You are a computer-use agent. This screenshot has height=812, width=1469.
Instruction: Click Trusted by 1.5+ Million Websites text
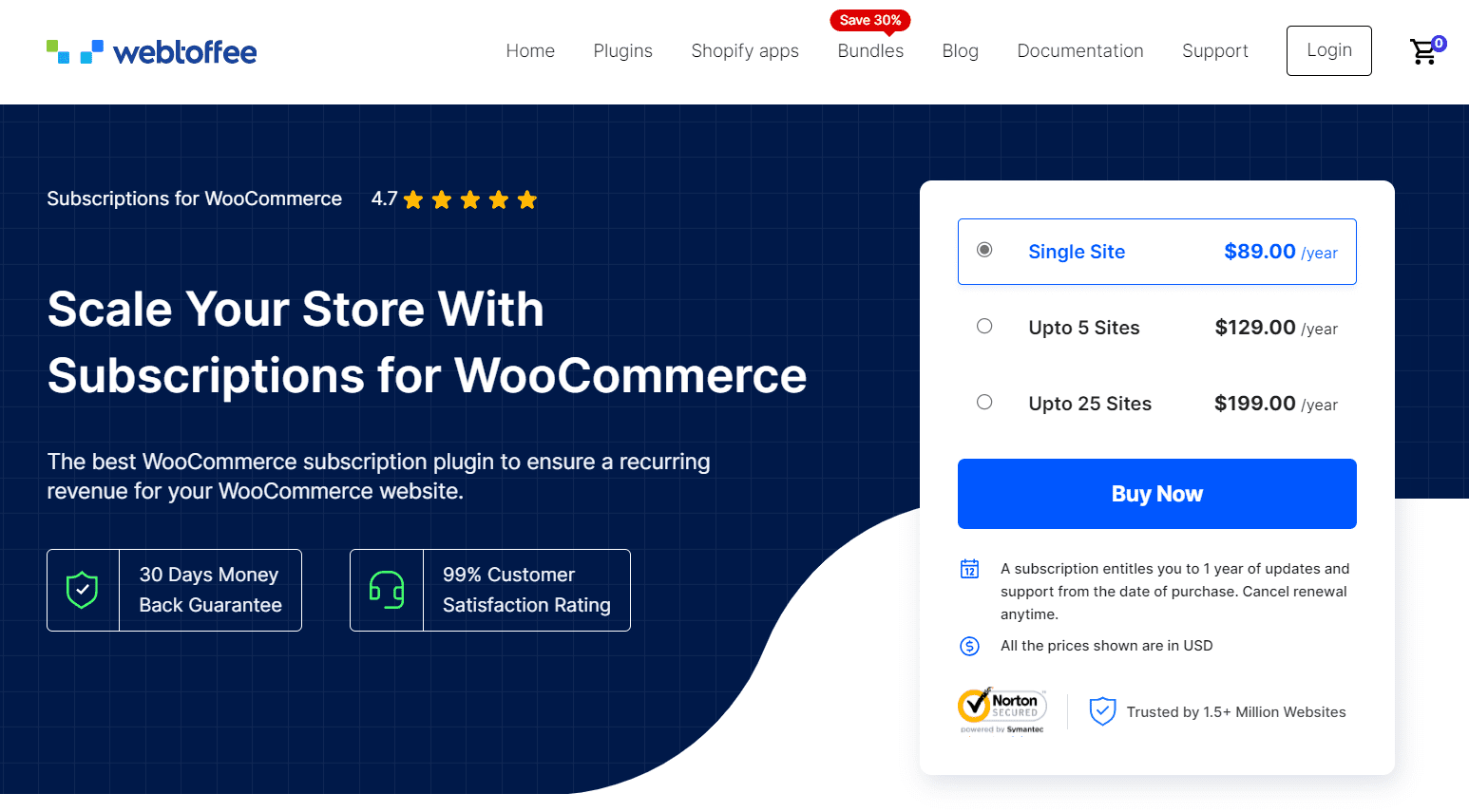(1236, 712)
